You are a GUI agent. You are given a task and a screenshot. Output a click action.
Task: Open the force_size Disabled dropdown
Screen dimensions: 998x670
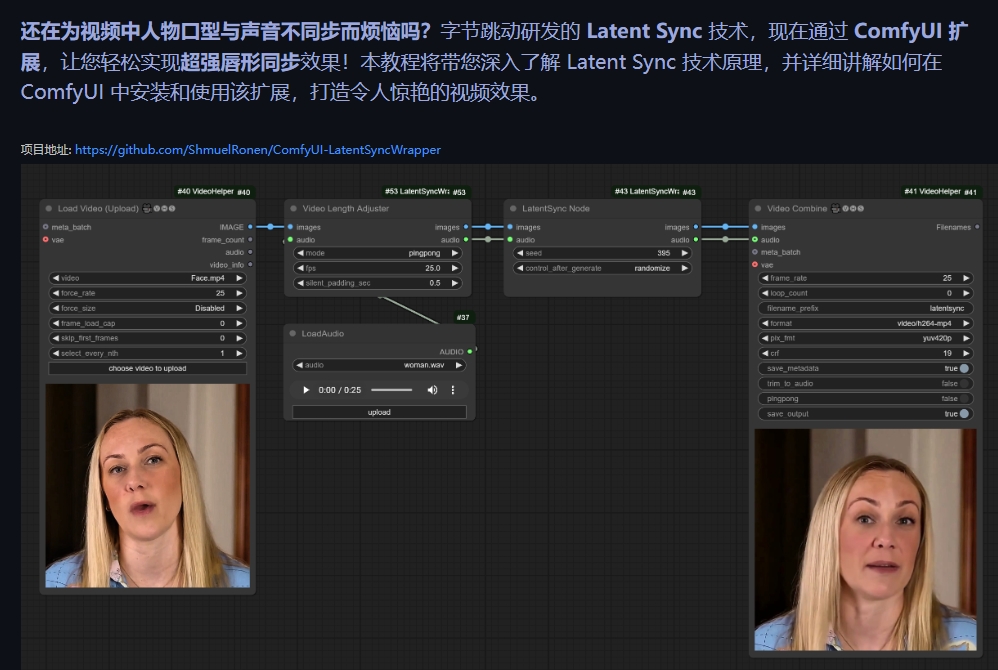pos(148,308)
